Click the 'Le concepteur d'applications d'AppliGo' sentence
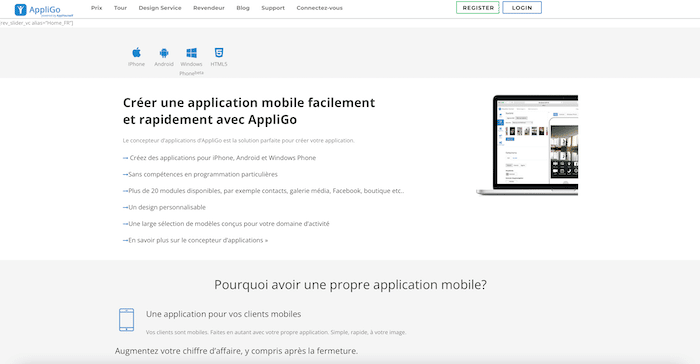The image size is (700, 364). point(238,140)
